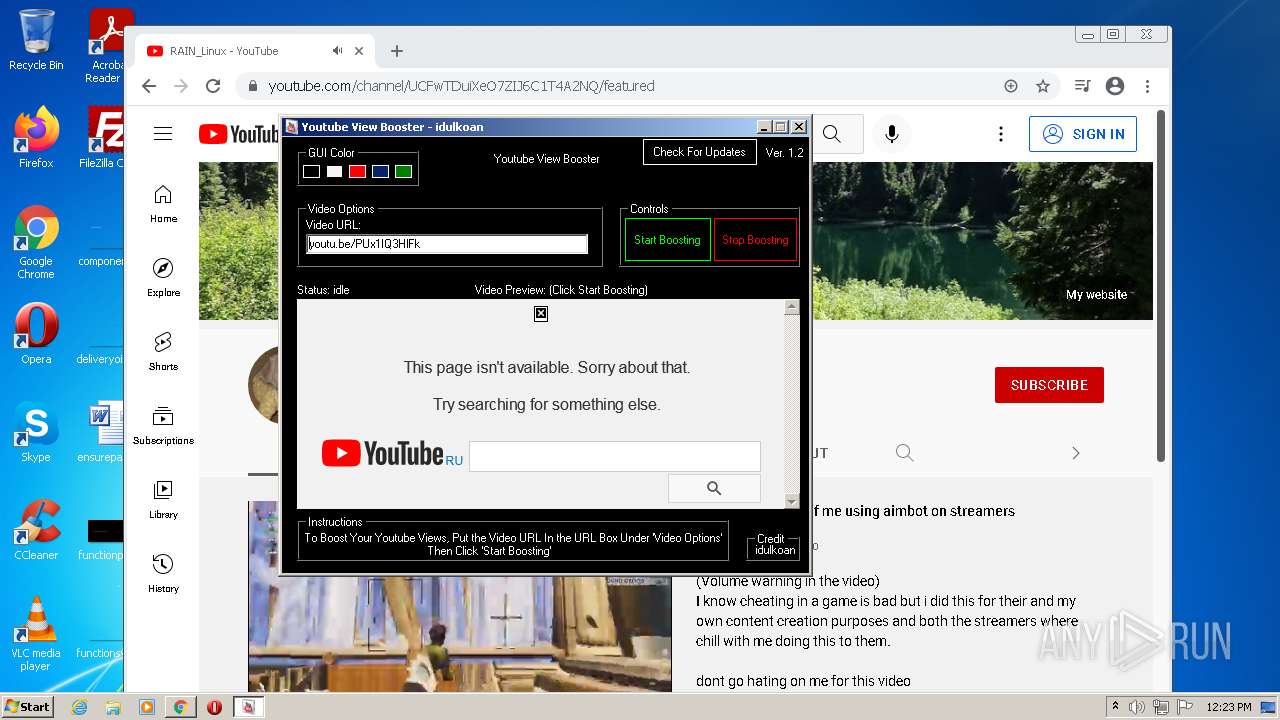The width and height of the screenshot is (1280, 720).
Task: Click the Chrome address bar URL
Action: click(461, 86)
